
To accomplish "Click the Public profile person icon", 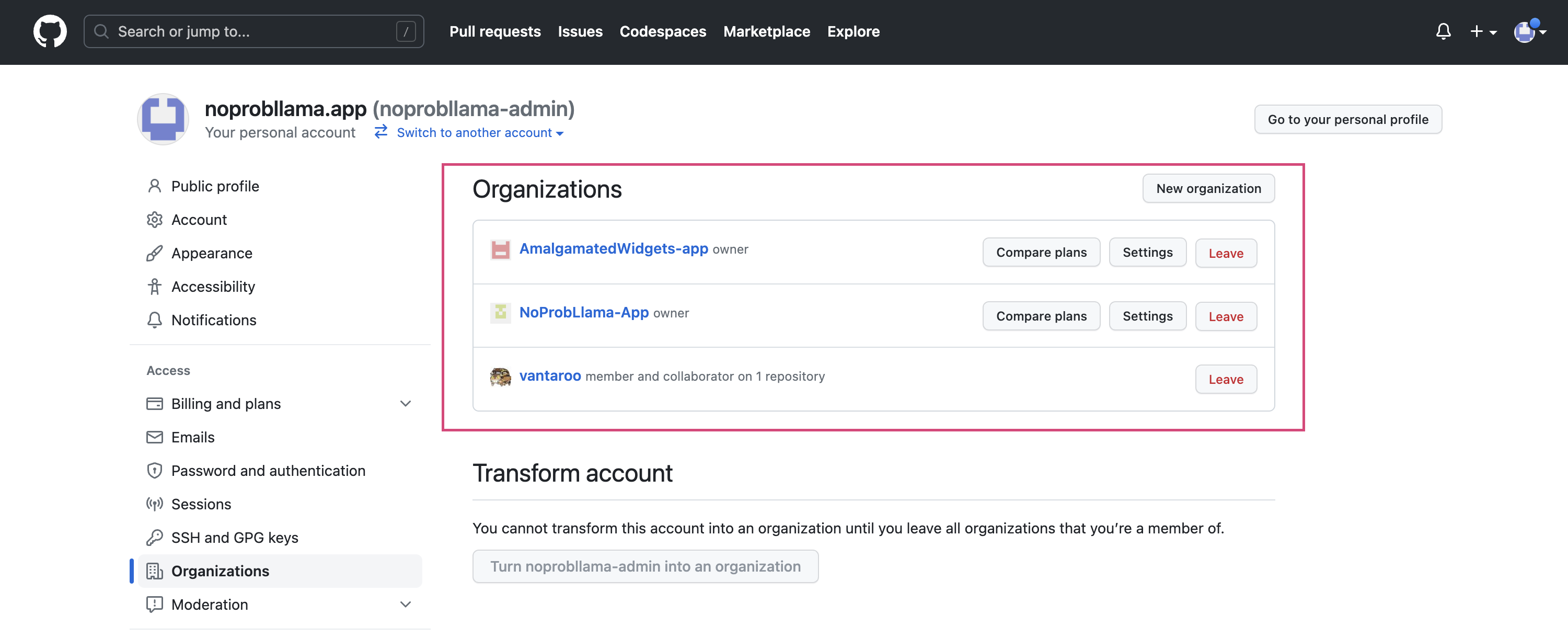I will [x=155, y=186].
